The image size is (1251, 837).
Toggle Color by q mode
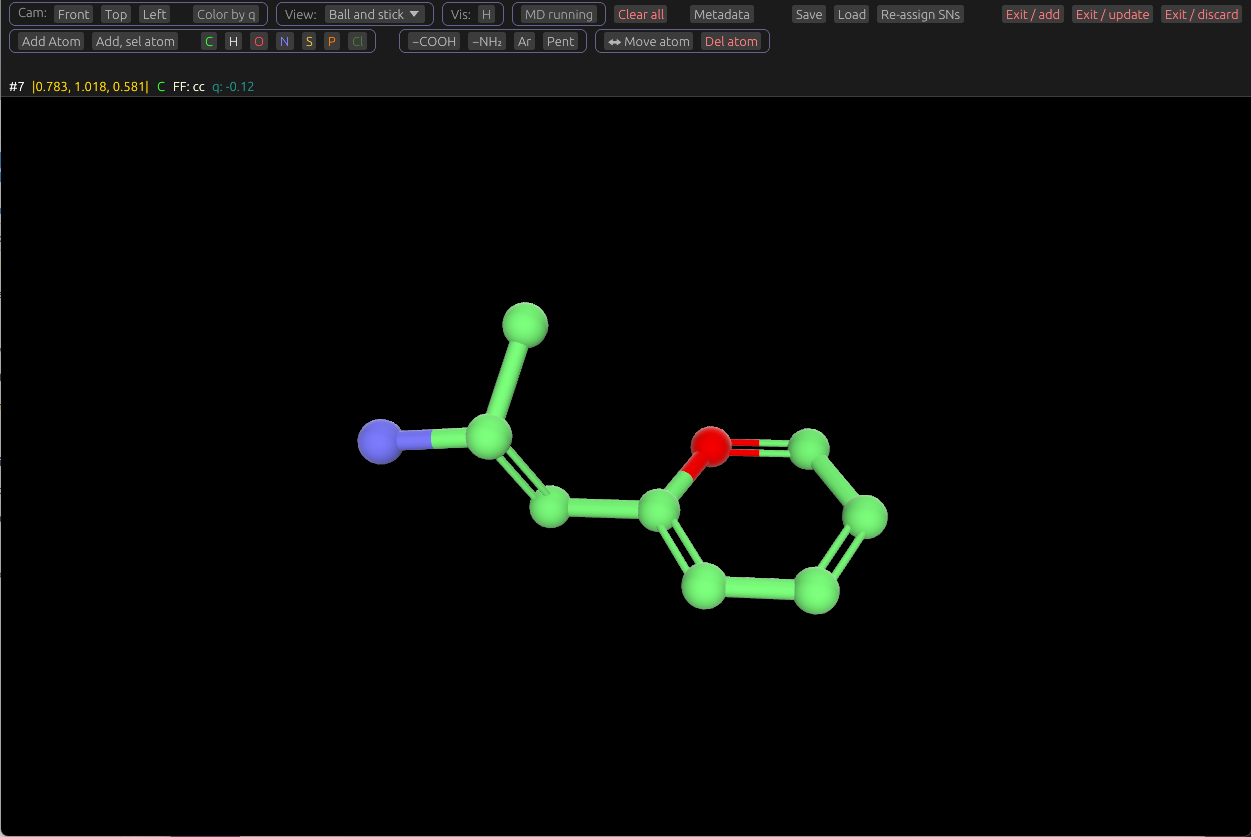[226, 15]
